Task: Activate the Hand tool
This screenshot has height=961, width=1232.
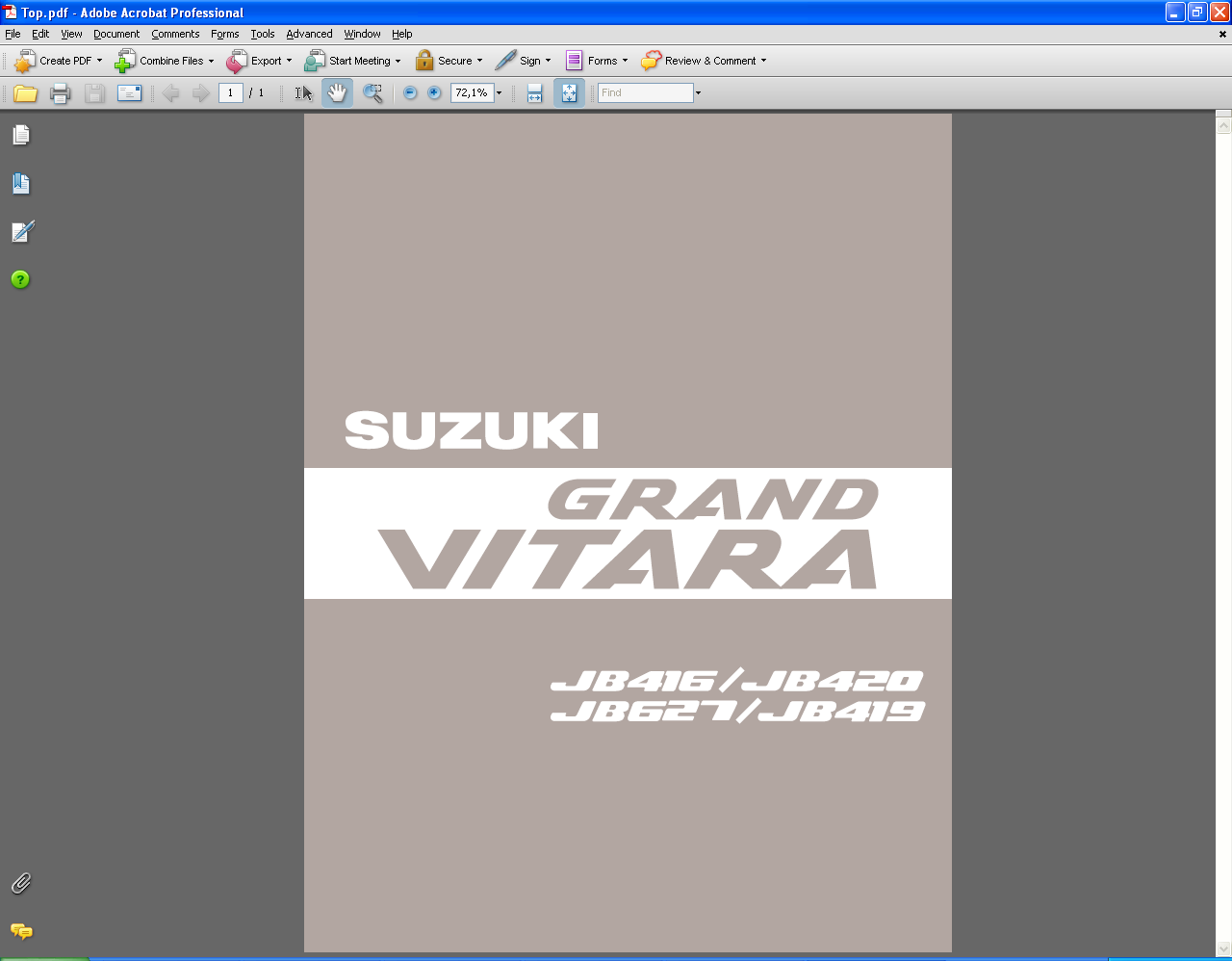Action: (337, 93)
